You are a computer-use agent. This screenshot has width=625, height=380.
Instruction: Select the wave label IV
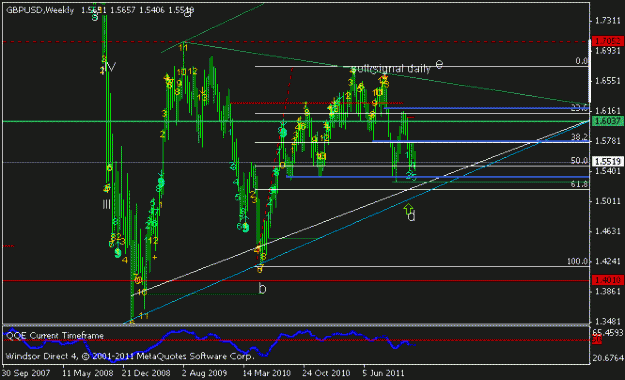(111, 67)
